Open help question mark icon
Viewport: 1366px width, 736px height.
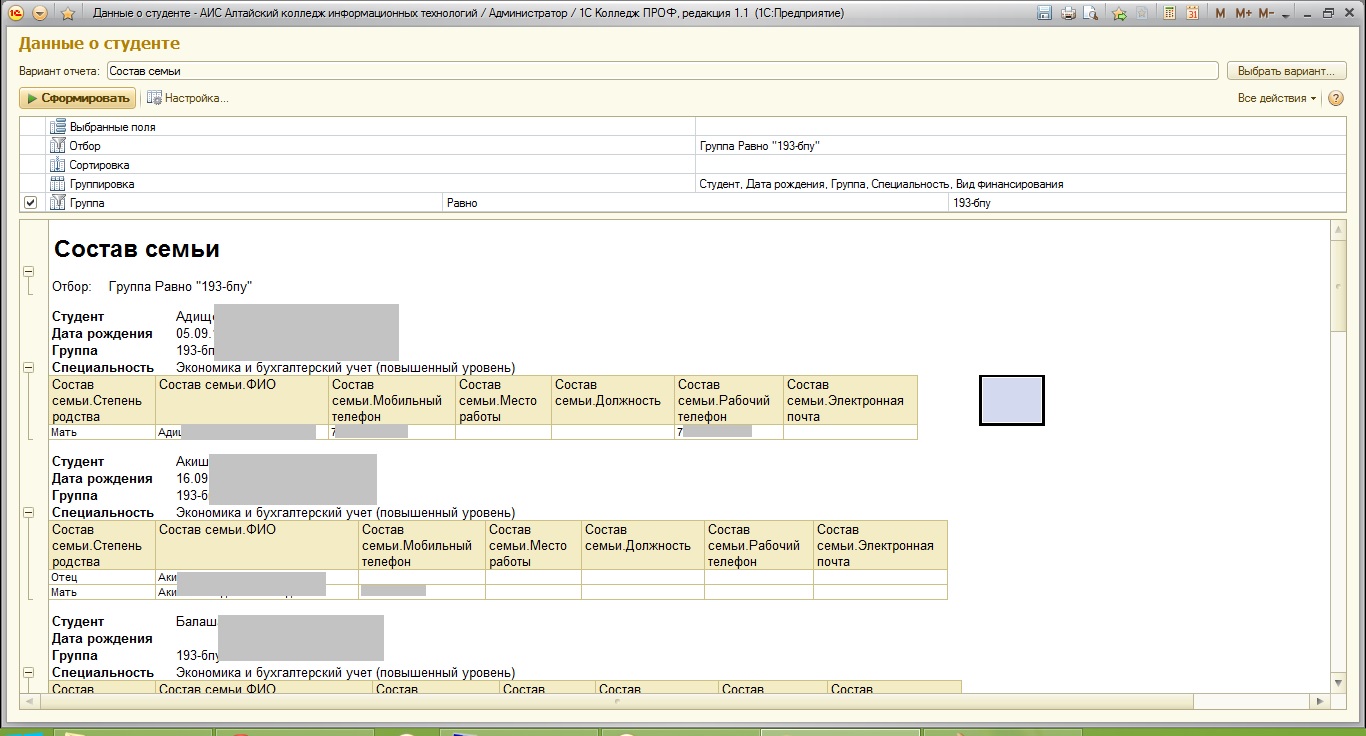click(x=1335, y=98)
